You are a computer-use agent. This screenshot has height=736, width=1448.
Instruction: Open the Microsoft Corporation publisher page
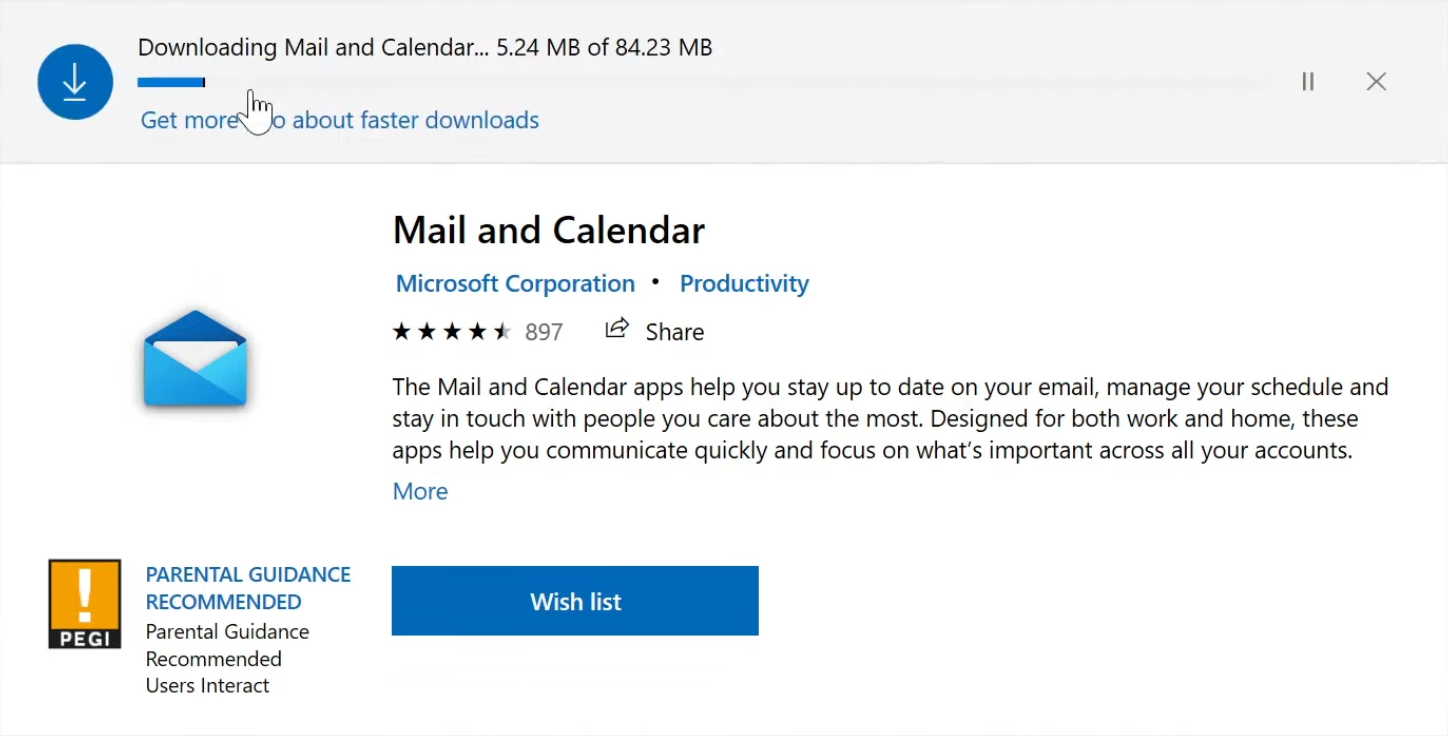pos(515,283)
